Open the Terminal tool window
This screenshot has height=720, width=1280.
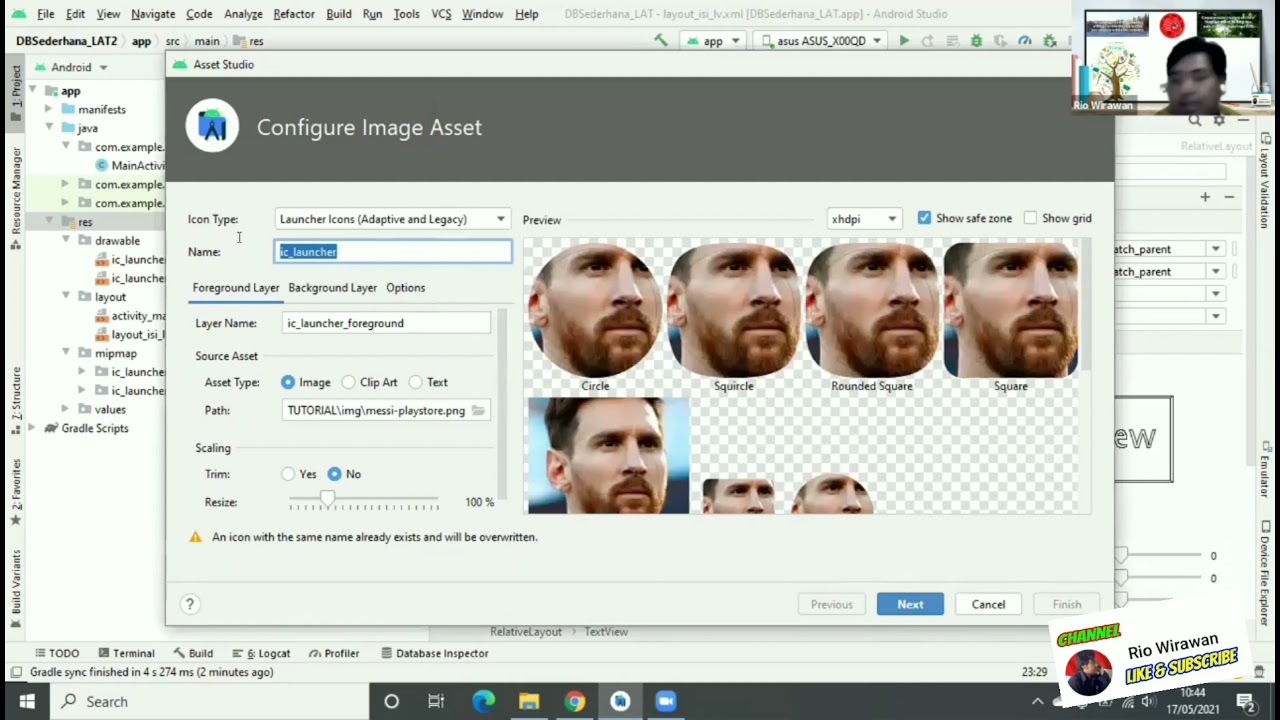click(x=125, y=653)
